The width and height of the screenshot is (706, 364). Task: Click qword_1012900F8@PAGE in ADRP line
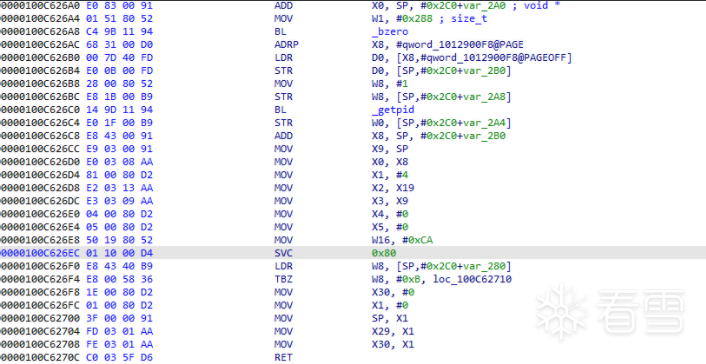(460, 45)
